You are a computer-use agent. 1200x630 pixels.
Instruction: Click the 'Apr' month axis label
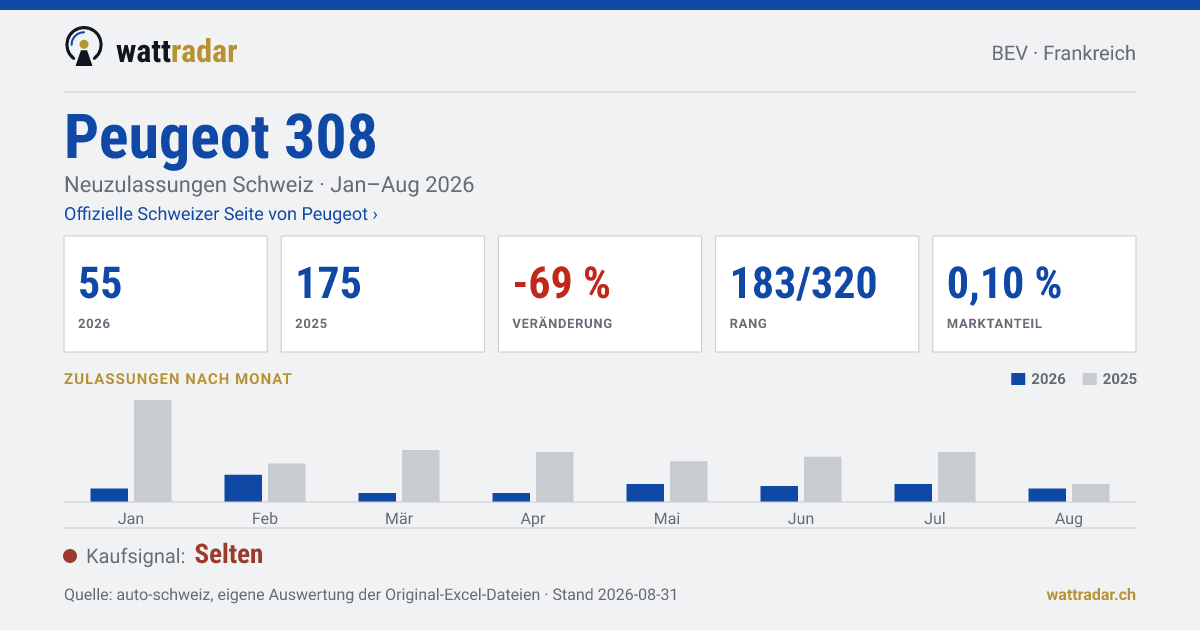pos(533,519)
